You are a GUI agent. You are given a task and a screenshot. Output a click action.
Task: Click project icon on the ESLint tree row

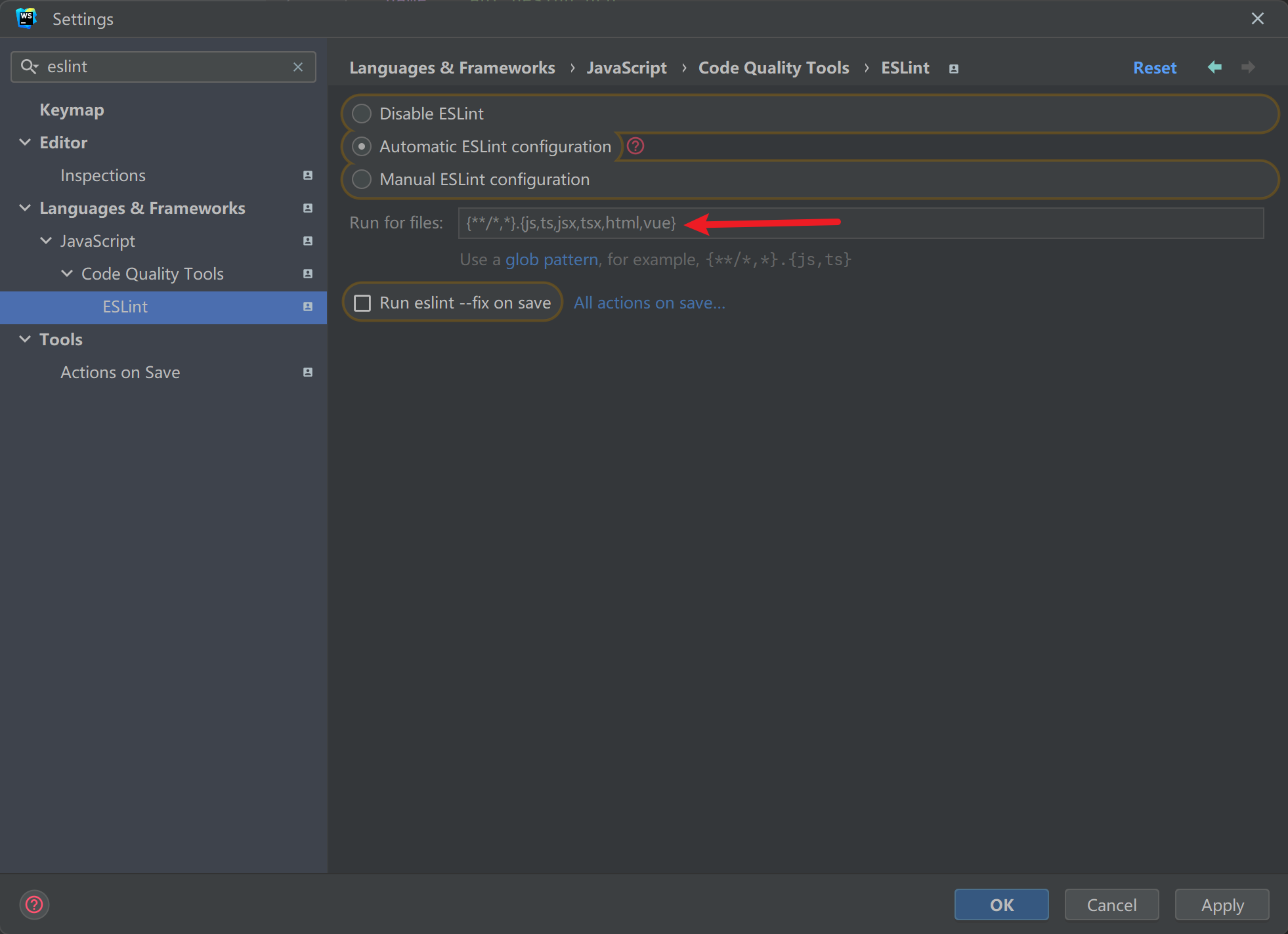click(308, 307)
